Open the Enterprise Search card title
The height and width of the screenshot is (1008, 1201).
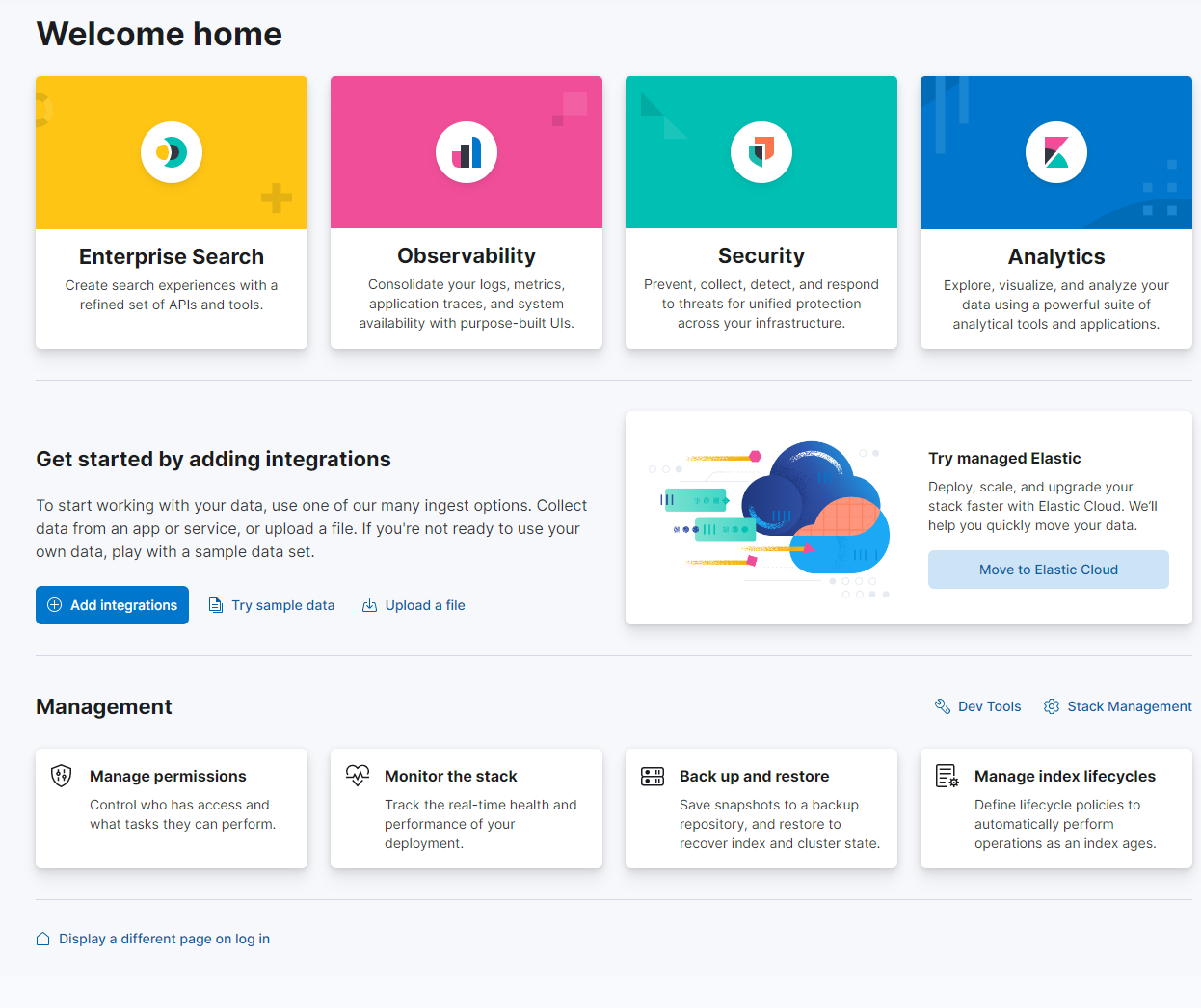[172, 256]
